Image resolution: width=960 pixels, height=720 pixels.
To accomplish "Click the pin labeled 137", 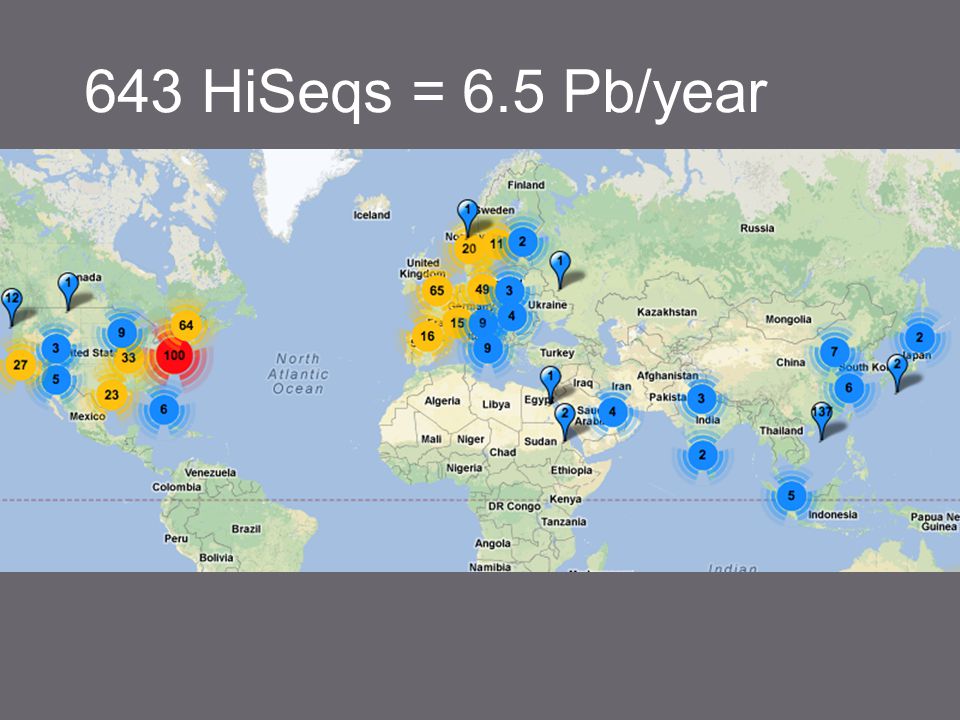I will [822, 421].
